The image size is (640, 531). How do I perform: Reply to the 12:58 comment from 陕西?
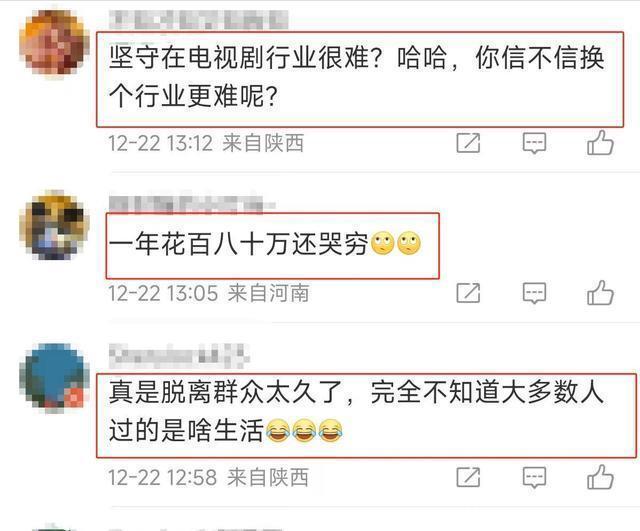(x=534, y=478)
